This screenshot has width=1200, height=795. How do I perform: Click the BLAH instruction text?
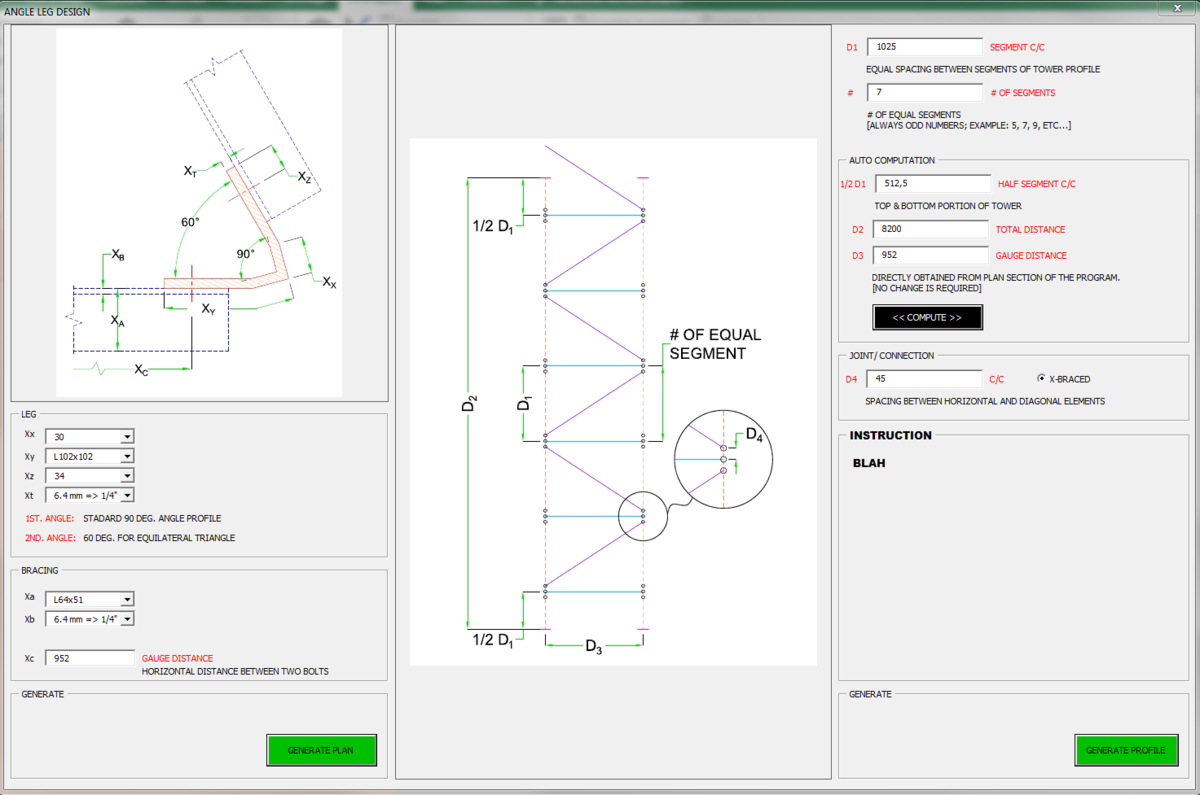(x=869, y=463)
